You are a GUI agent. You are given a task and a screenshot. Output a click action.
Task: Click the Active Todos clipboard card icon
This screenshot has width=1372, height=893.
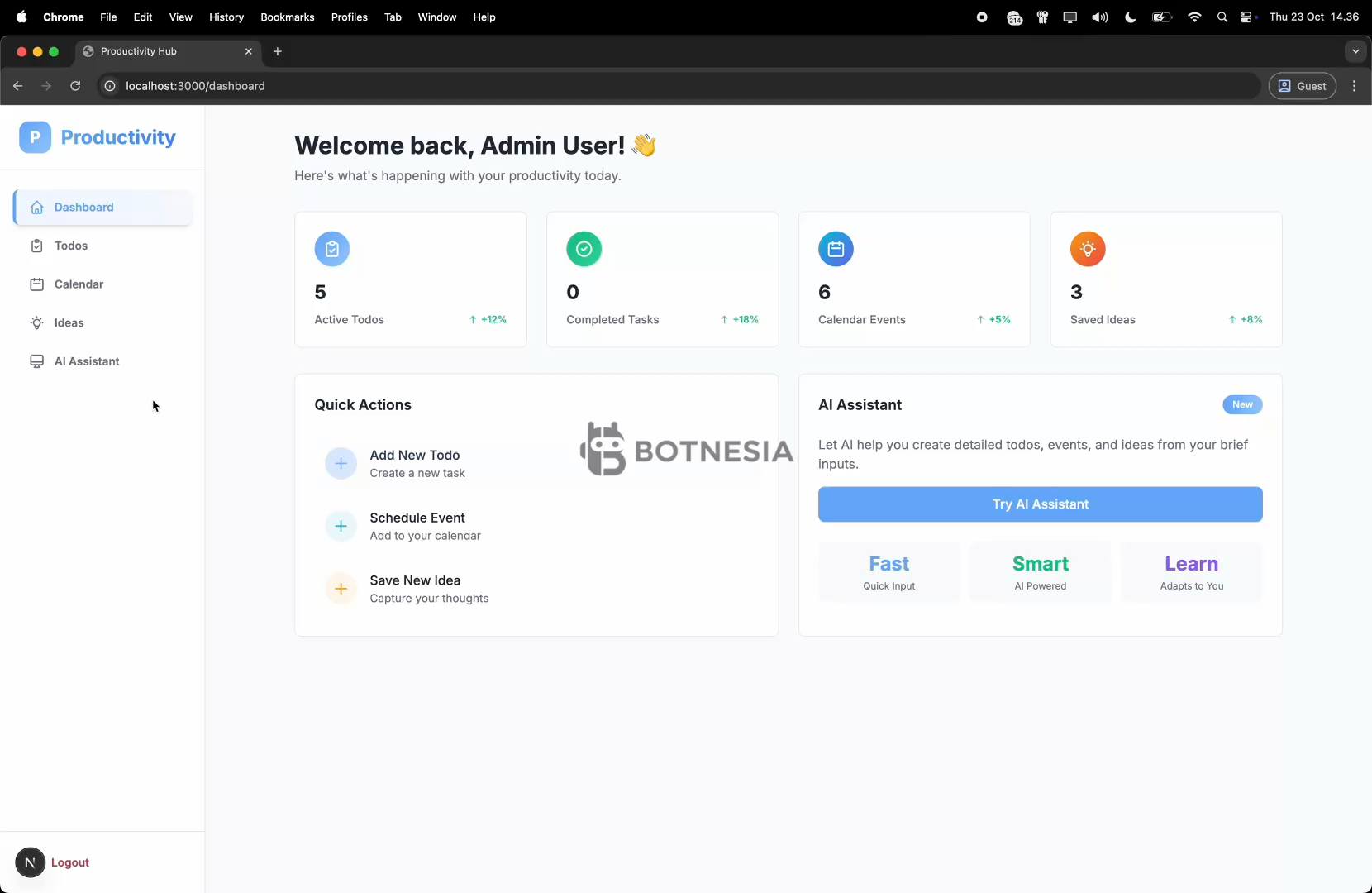pos(332,249)
